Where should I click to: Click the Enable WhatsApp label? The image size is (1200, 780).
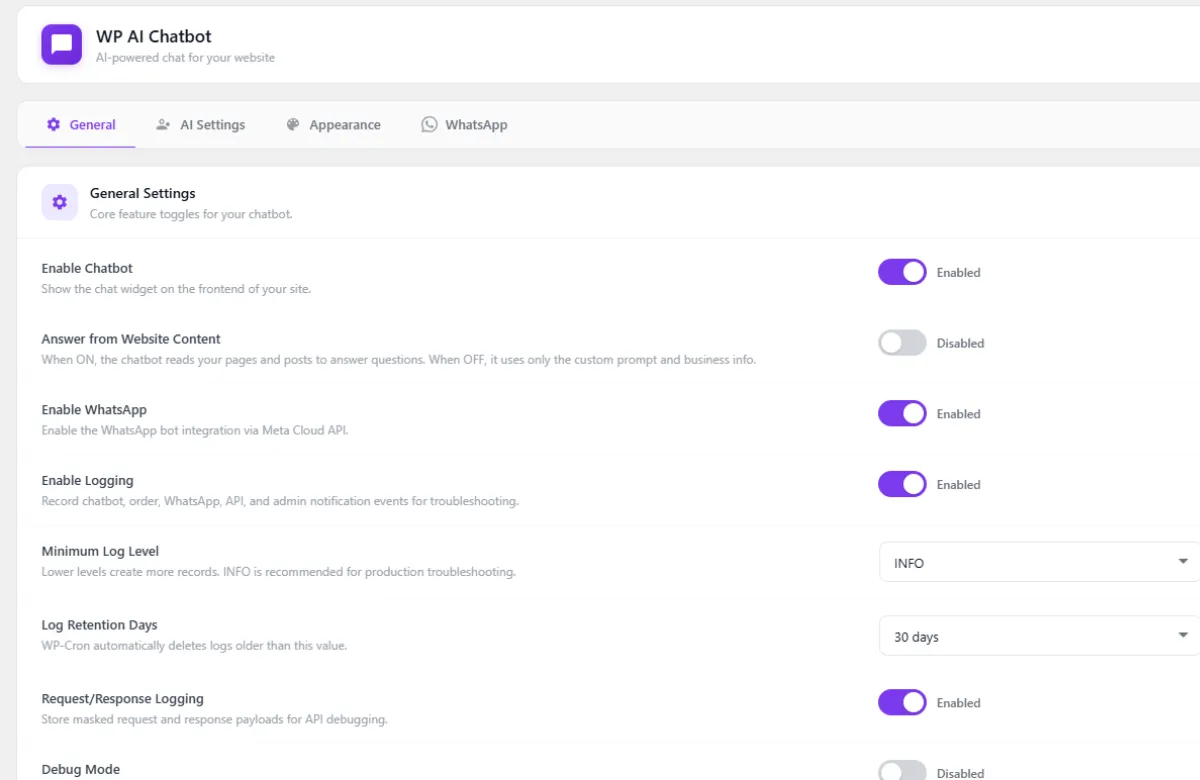[94, 410]
